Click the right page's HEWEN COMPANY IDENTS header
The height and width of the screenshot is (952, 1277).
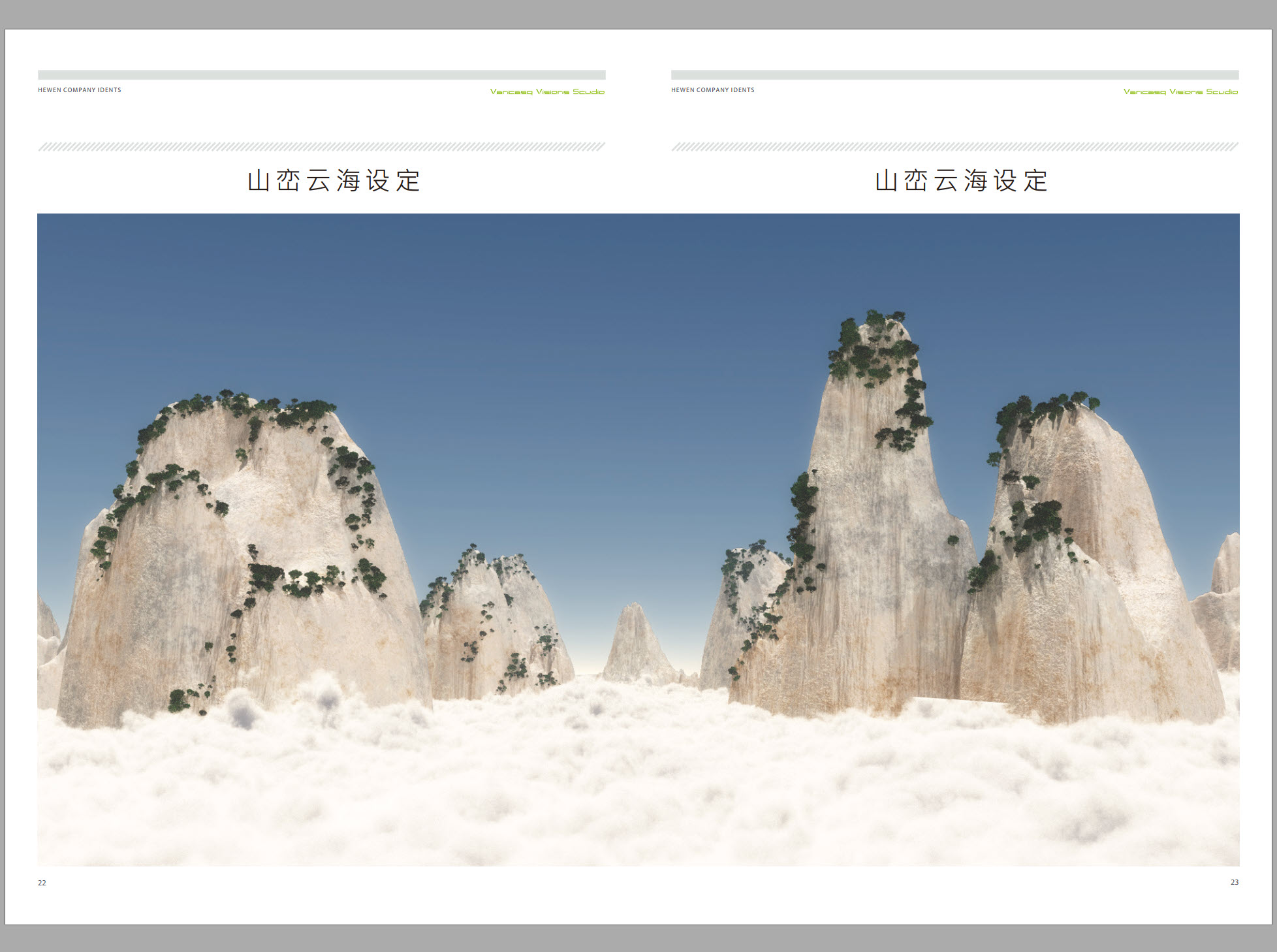712,90
